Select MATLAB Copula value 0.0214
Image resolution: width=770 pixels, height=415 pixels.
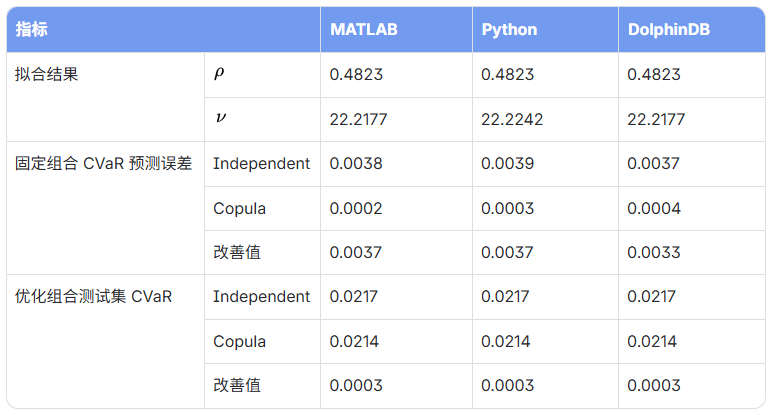click(354, 341)
